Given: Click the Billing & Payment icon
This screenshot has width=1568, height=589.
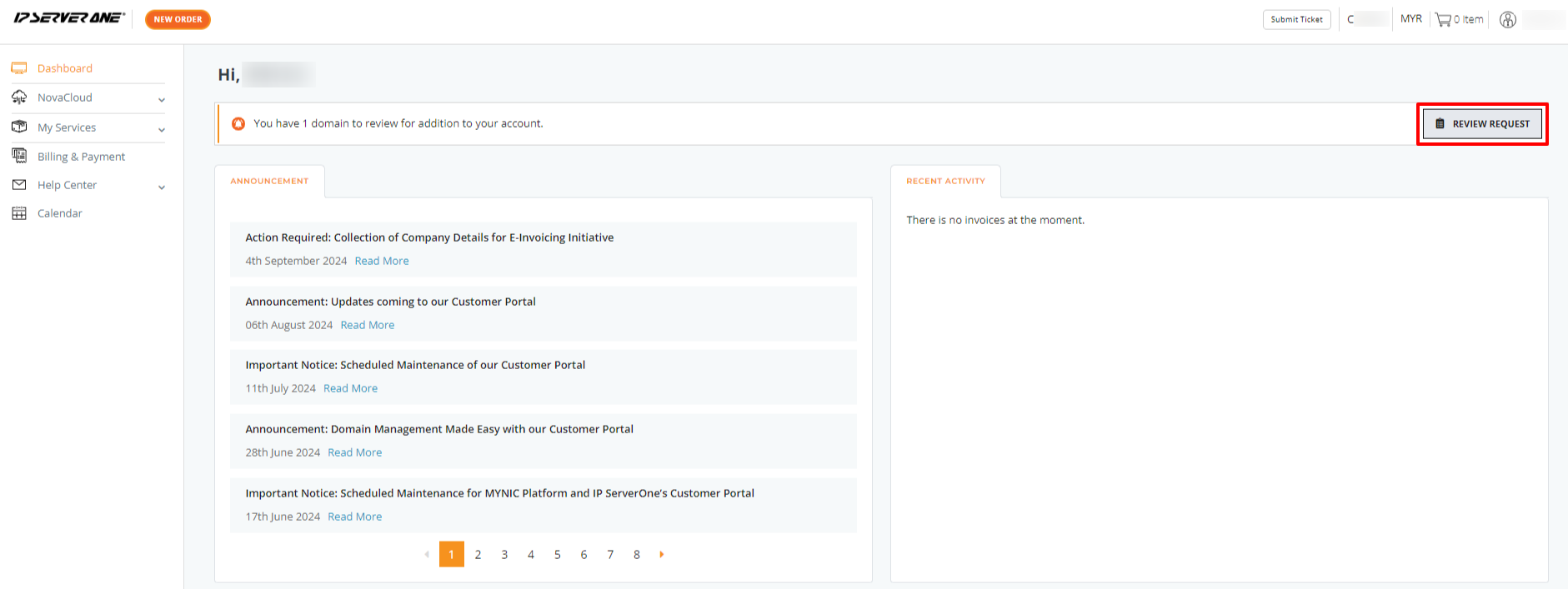Looking at the screenshot, I should point(19,156).
